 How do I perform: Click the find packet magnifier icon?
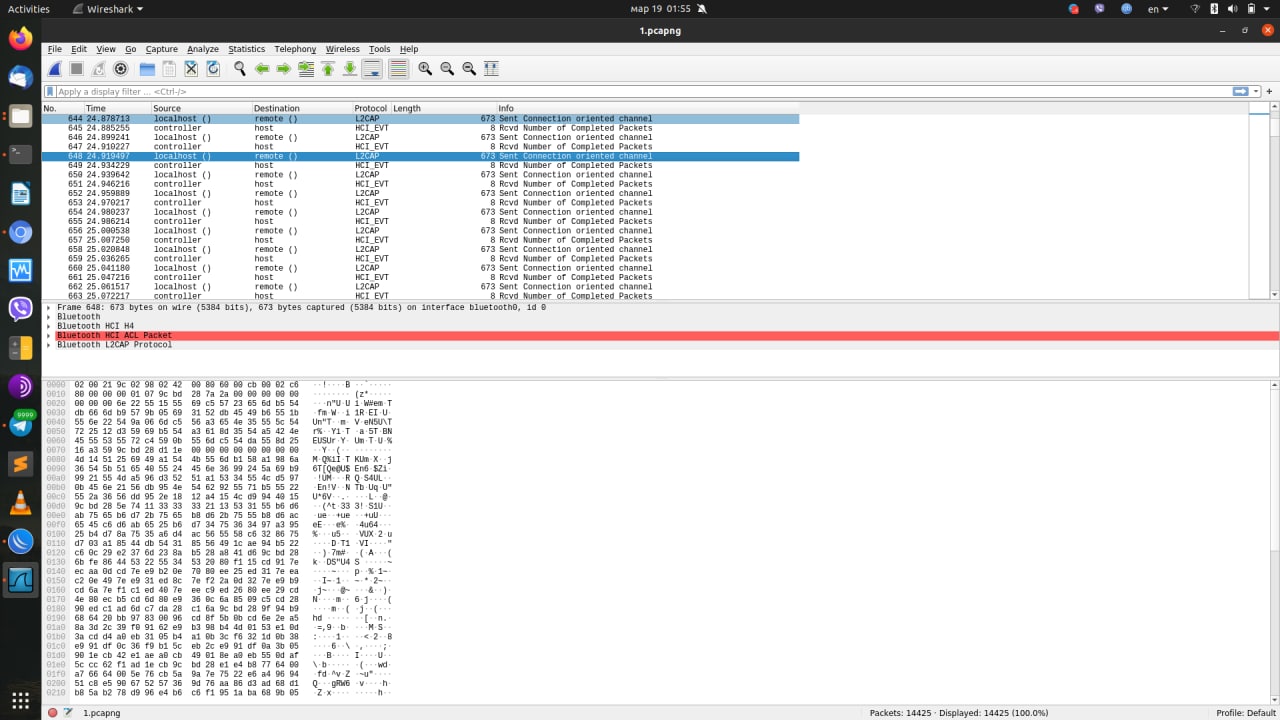(x=240, y=69)
